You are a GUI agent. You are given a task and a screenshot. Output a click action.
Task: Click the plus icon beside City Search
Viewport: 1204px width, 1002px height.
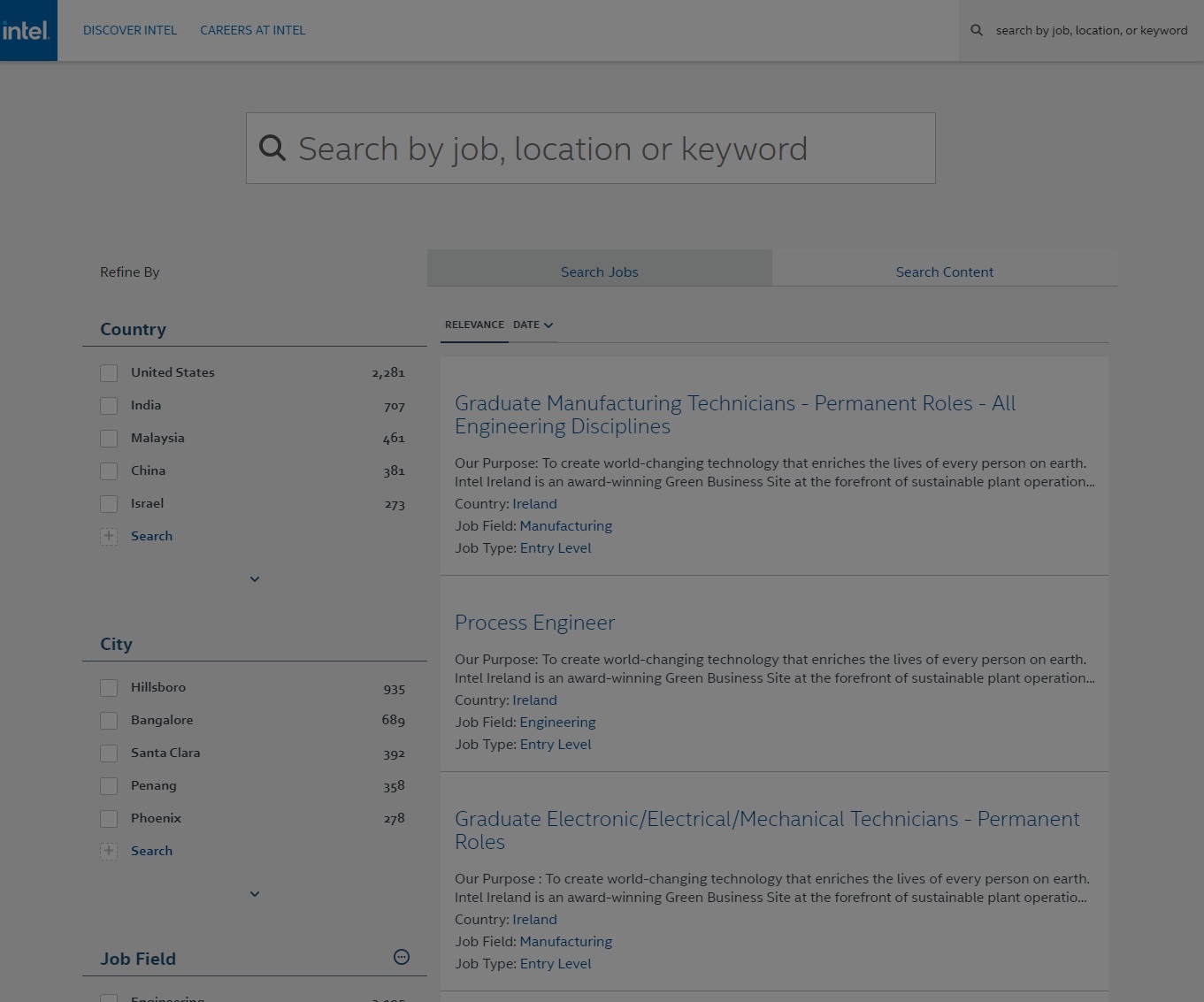pyautogui.click(x=109, y=851)
